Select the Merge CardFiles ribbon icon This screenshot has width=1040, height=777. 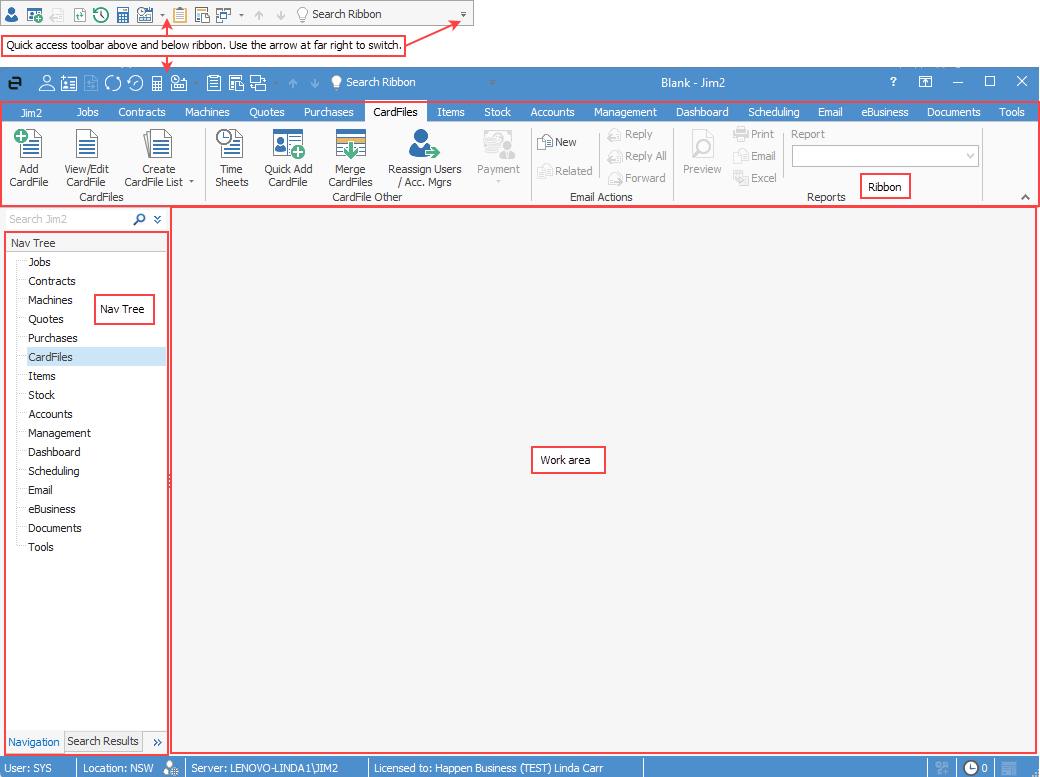(350, 144)
